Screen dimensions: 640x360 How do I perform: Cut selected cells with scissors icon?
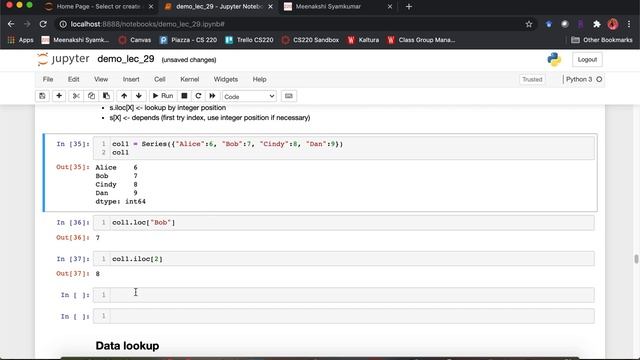(x=76, y=96)
